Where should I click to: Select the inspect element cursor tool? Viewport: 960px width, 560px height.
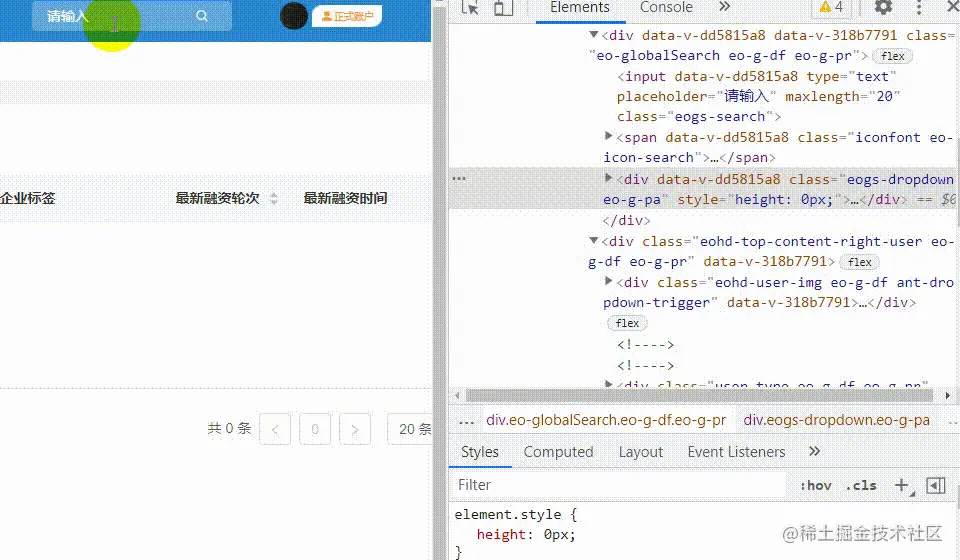pyautogui.click(x=470, y=7)
